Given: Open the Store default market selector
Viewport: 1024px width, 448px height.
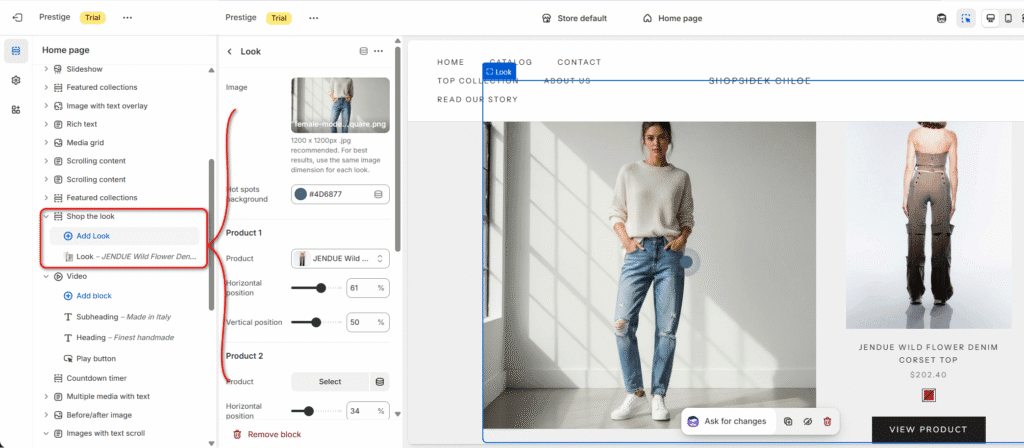Looking at the screenshot, I should point(574,18).
